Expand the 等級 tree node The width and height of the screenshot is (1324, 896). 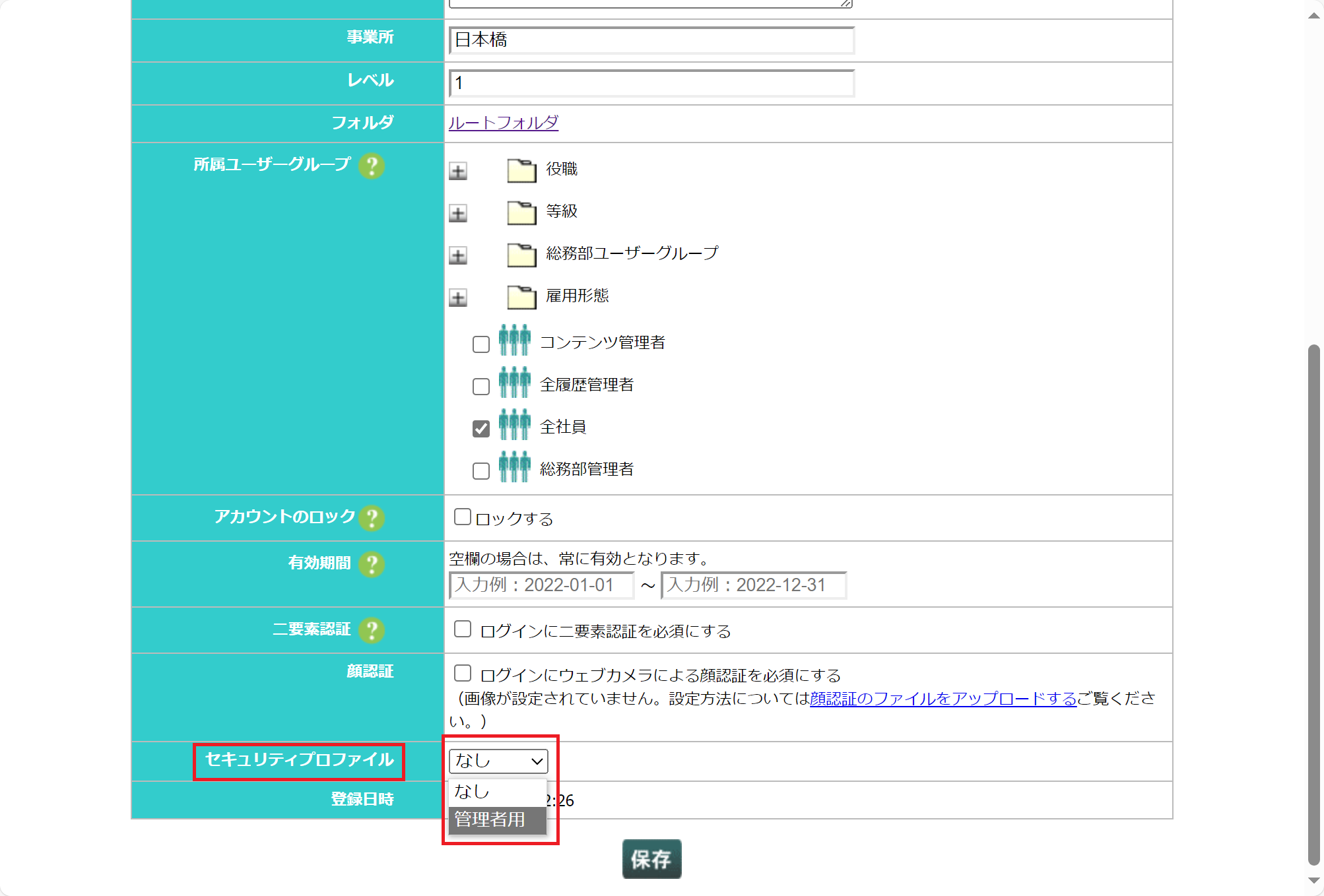458,213
